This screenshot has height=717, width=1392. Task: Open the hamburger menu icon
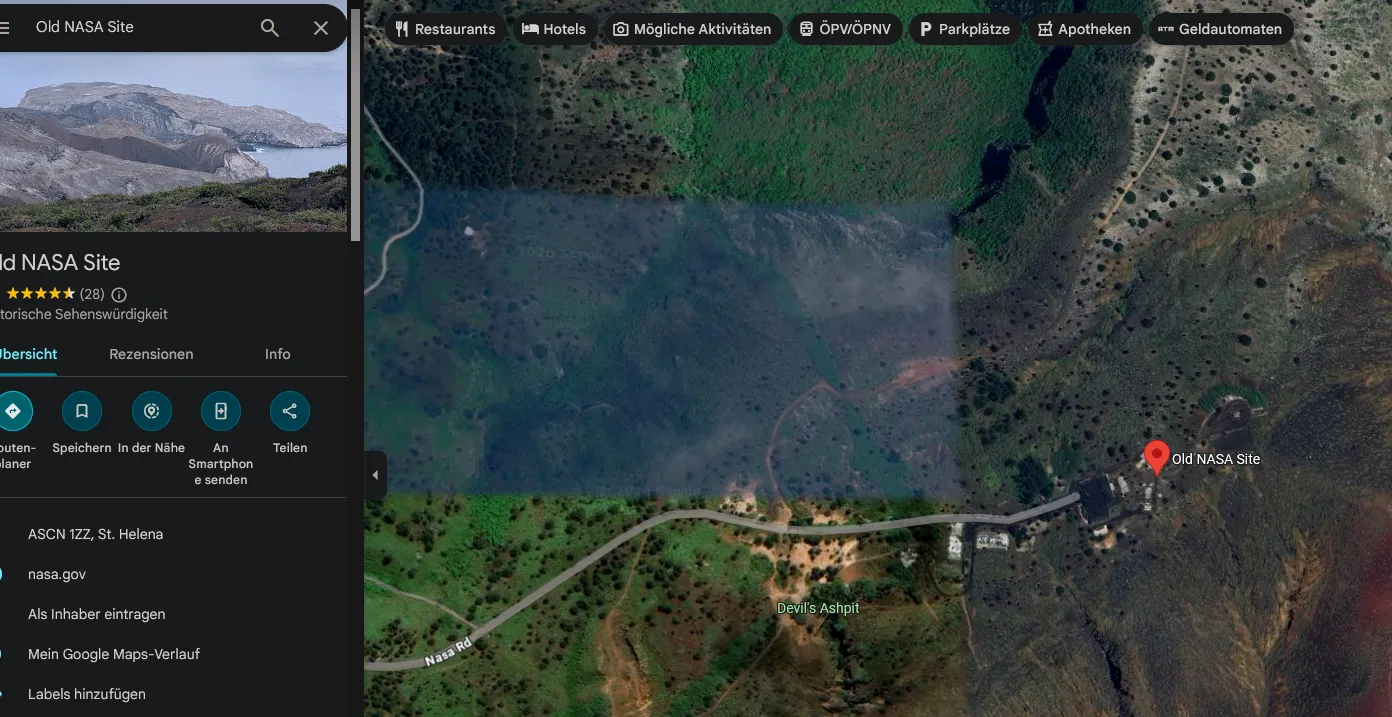4,28
